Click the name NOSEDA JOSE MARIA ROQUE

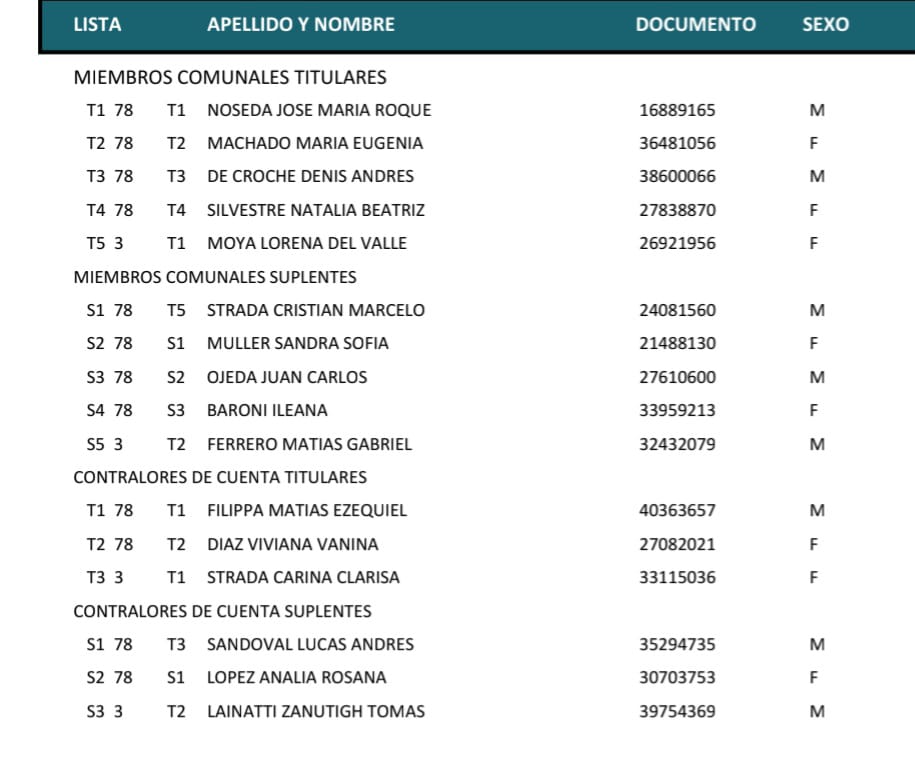(319, 110)
